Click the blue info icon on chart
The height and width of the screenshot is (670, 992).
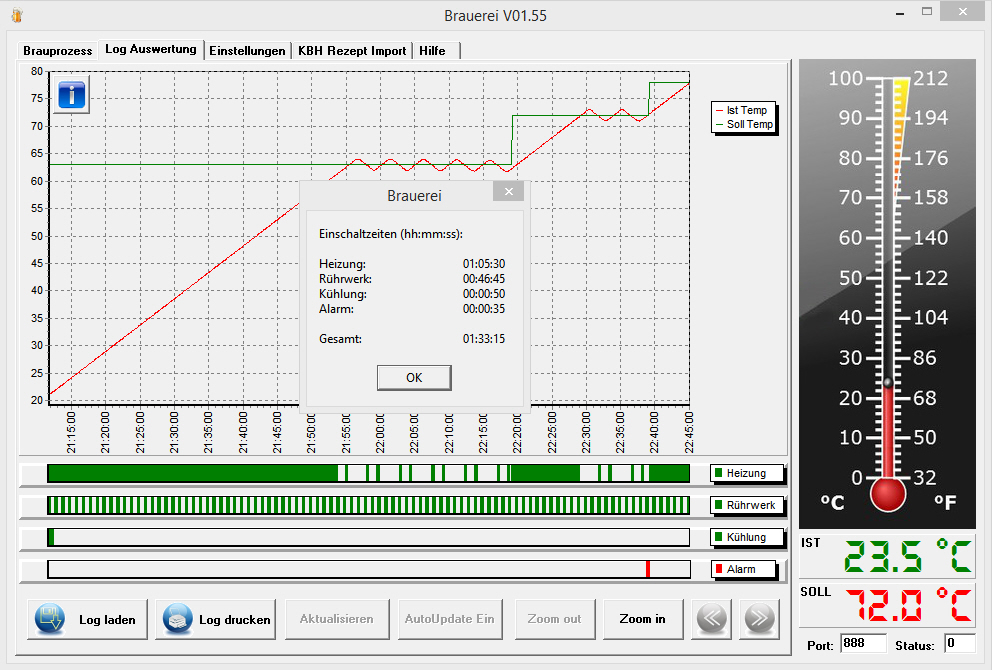point(73,95)
